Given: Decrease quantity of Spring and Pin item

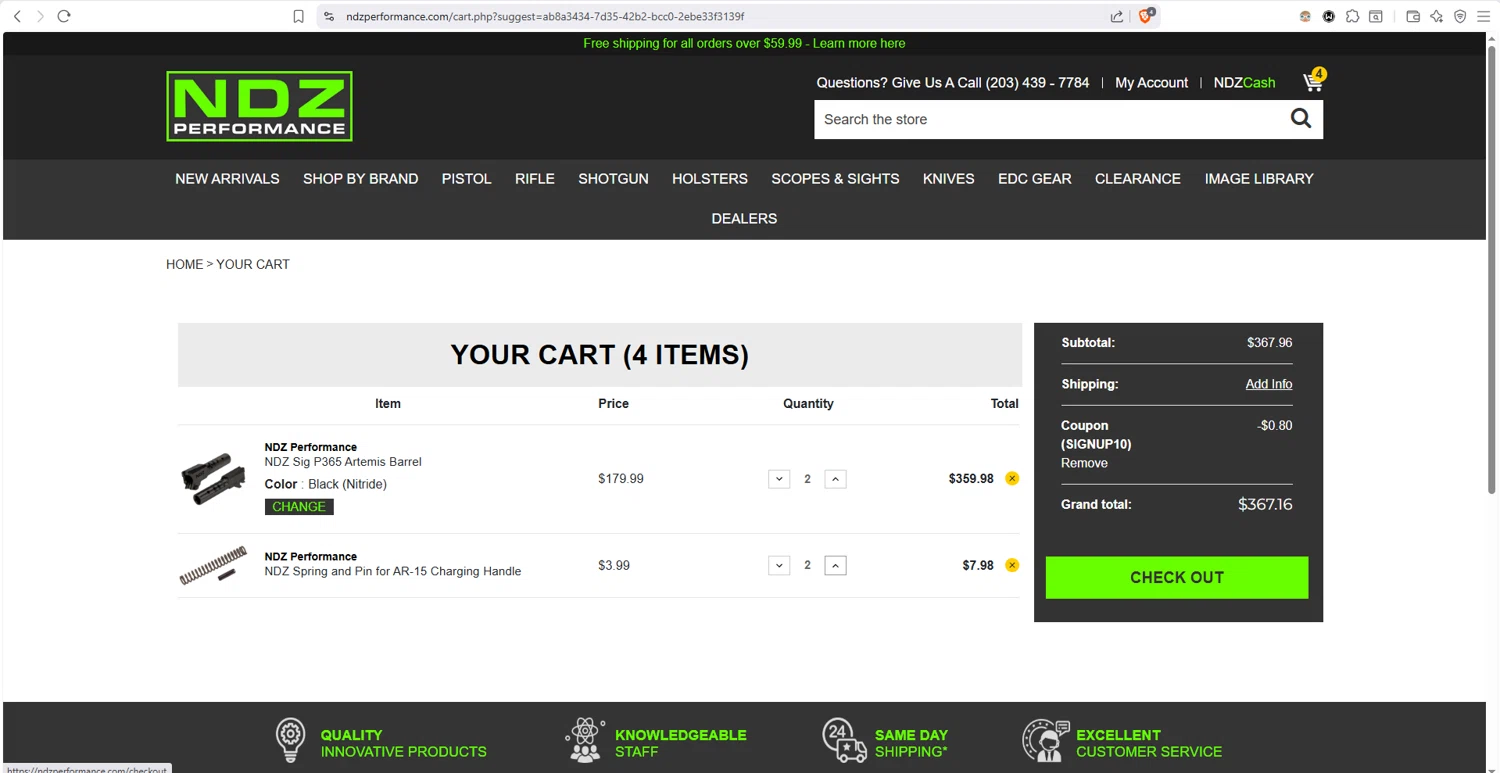Looking at the screenshot, I should point(779,566).
